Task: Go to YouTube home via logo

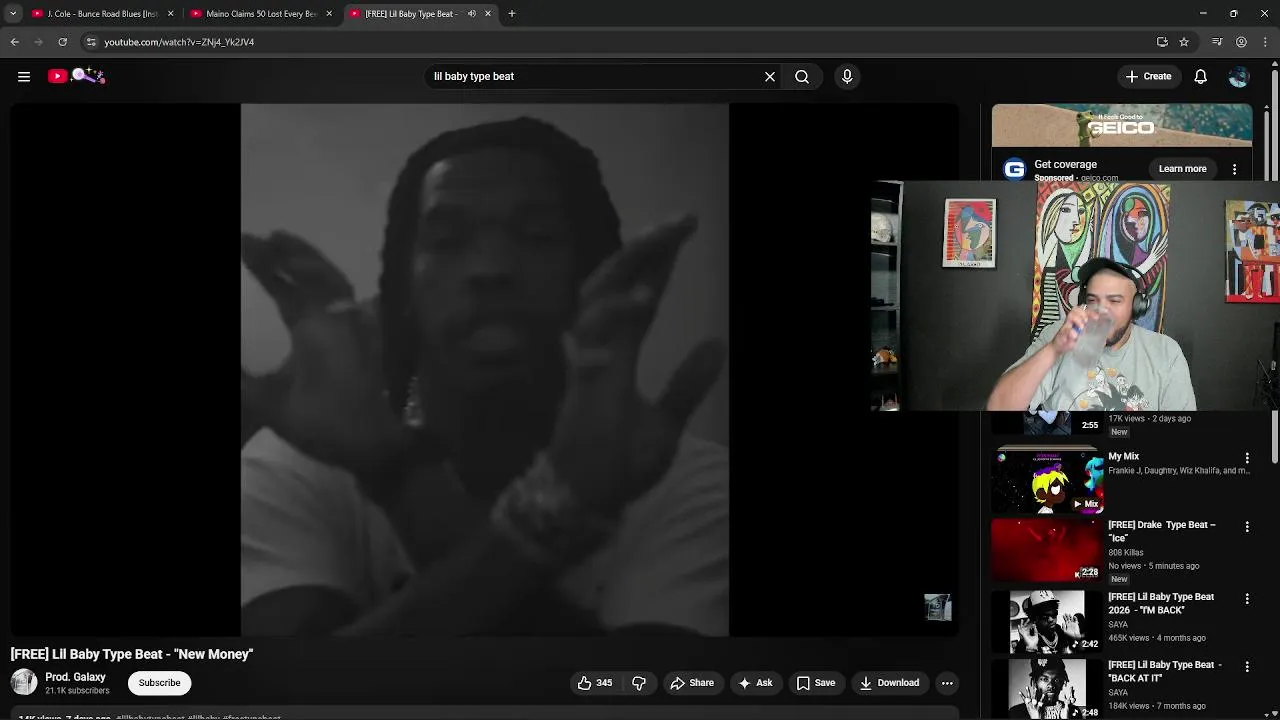Action: click(x=75, y=76)
